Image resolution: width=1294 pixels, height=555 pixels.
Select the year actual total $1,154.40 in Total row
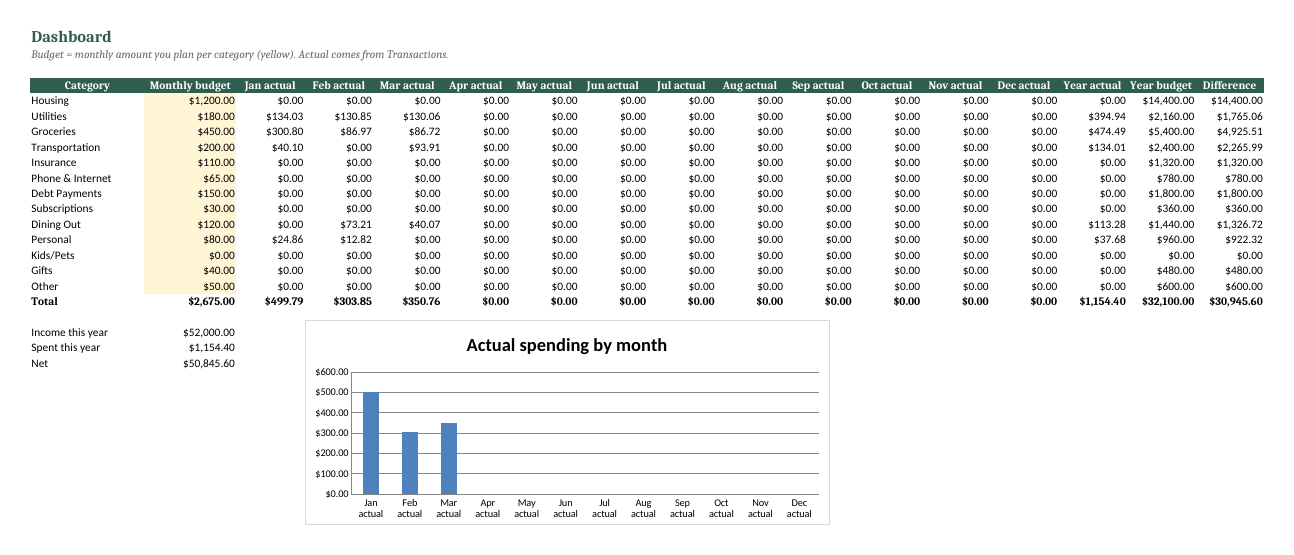point(1102,301)
